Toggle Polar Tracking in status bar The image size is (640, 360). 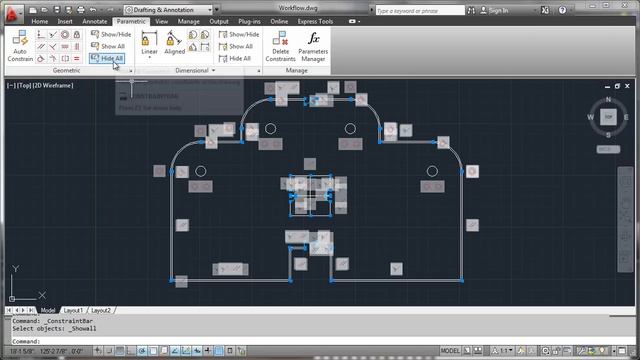pos(142,351)
